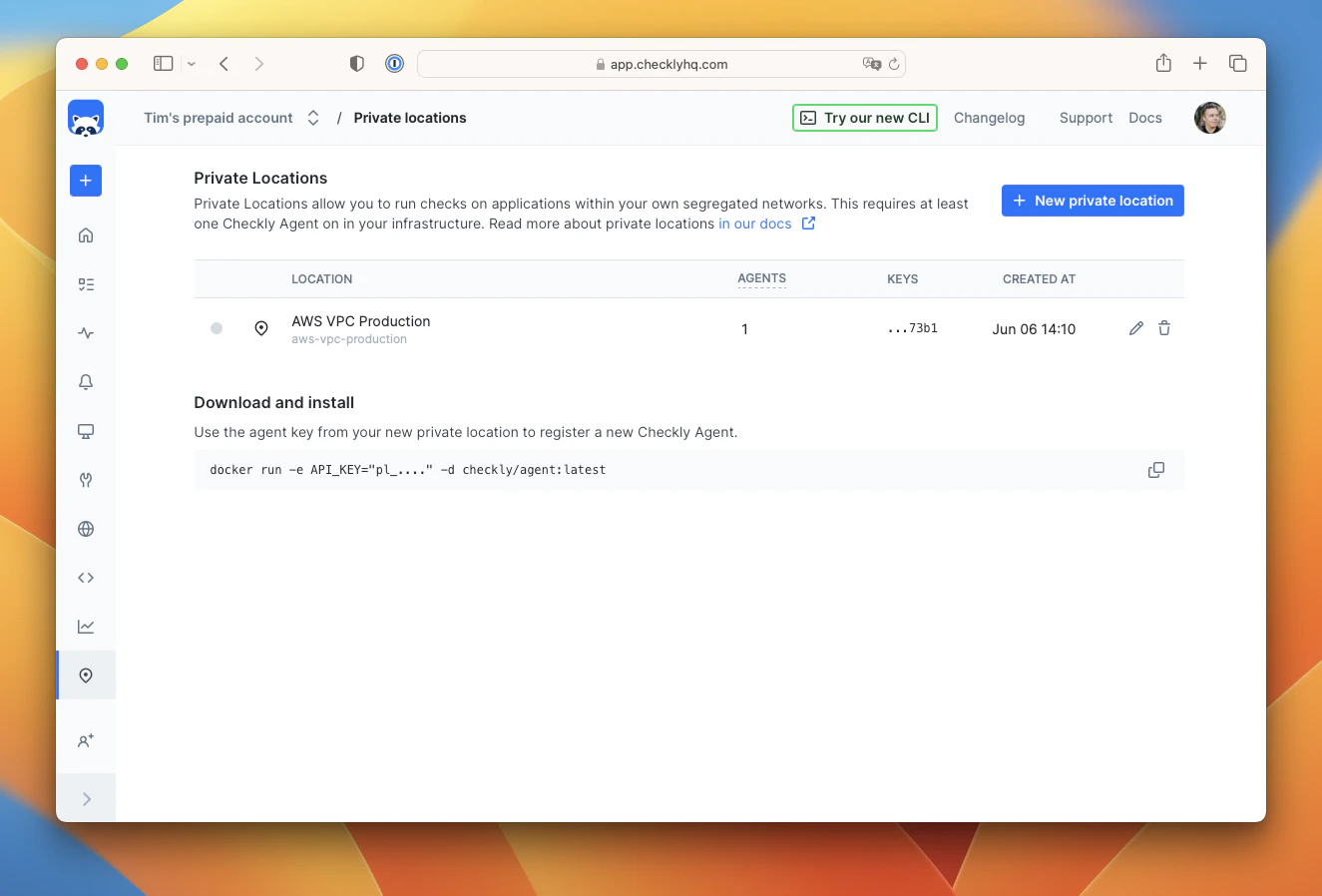Viewport: 1322px width, 896px height.
Task: Open the dashboards monitor icon in sidebar
Action: [x=85, y=431]
